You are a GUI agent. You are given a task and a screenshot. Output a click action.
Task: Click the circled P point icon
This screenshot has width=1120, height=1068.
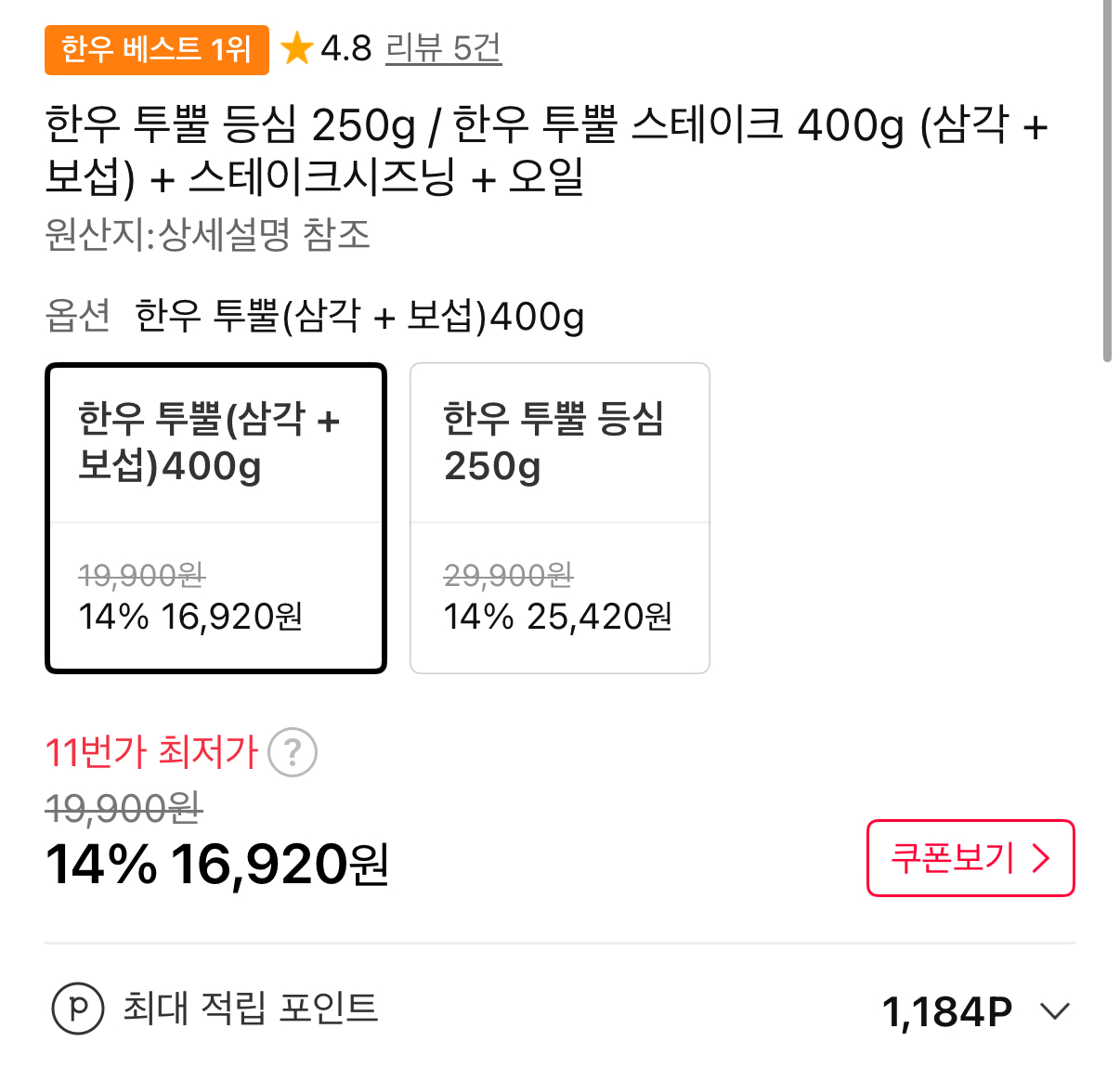[78, 1009]
